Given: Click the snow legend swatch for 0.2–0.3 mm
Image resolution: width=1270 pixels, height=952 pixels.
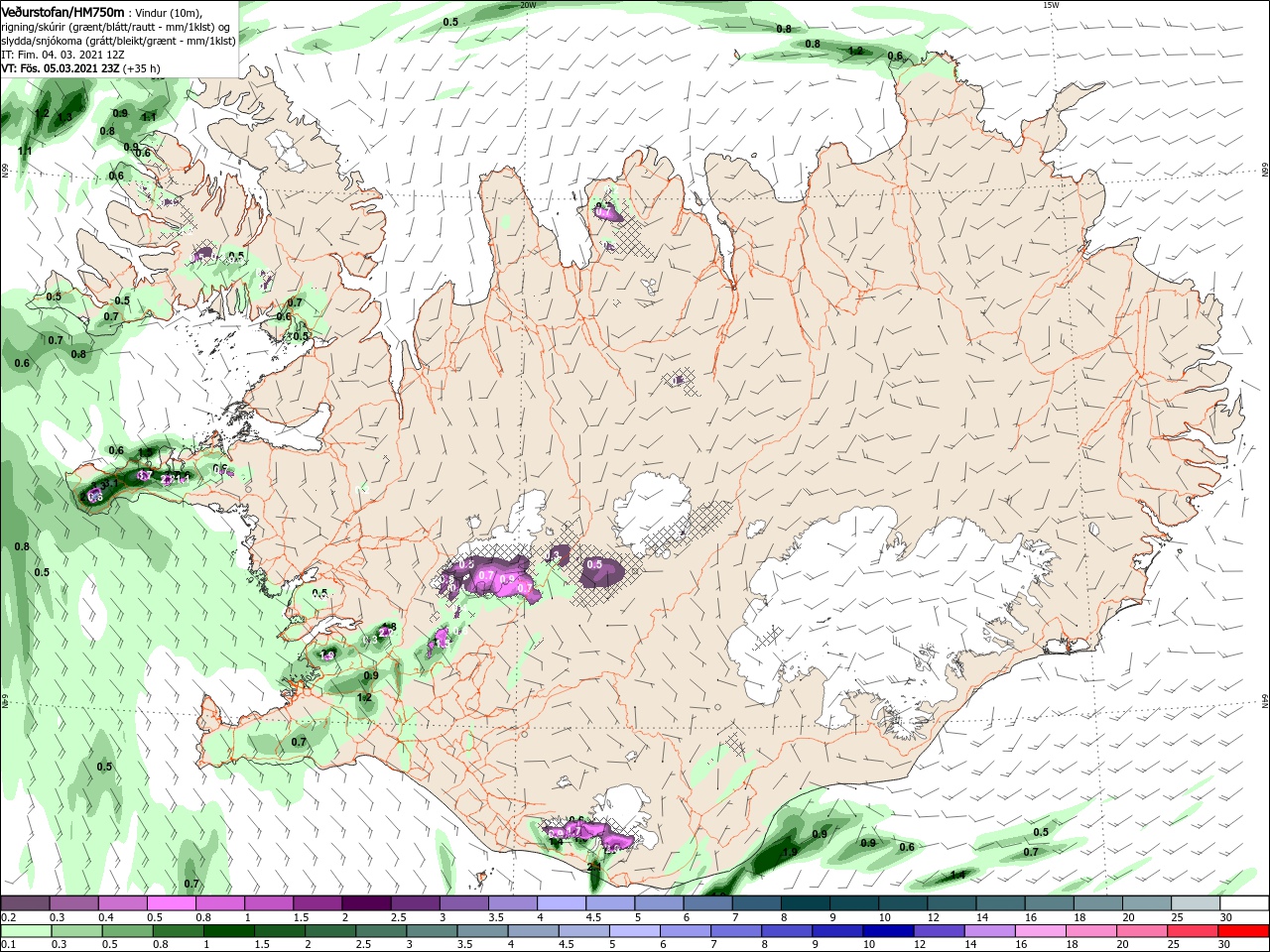Looking at the screenshot, I should [x=26, y=903].
